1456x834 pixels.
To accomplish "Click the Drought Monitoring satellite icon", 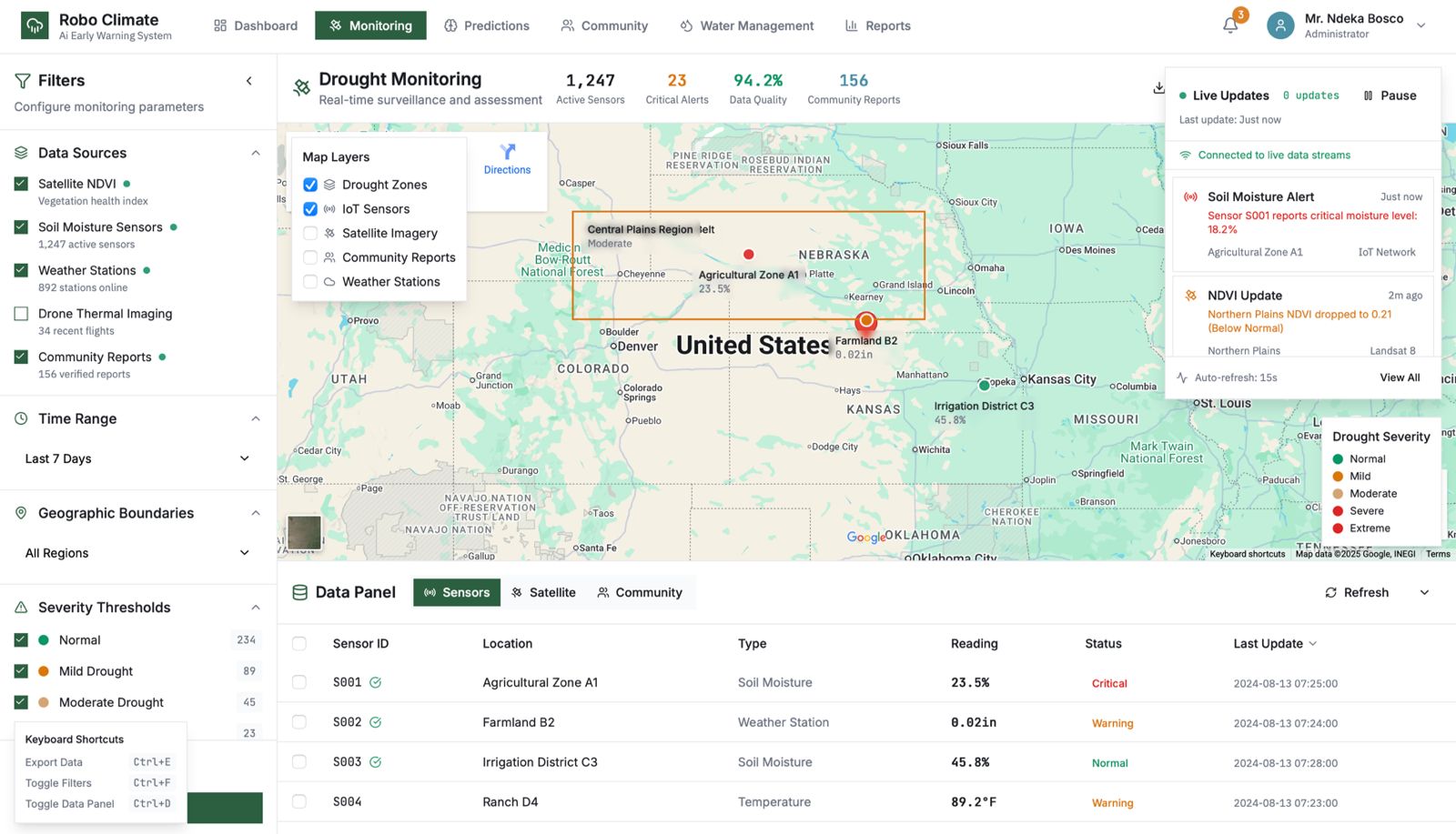I will pos(301,87).
